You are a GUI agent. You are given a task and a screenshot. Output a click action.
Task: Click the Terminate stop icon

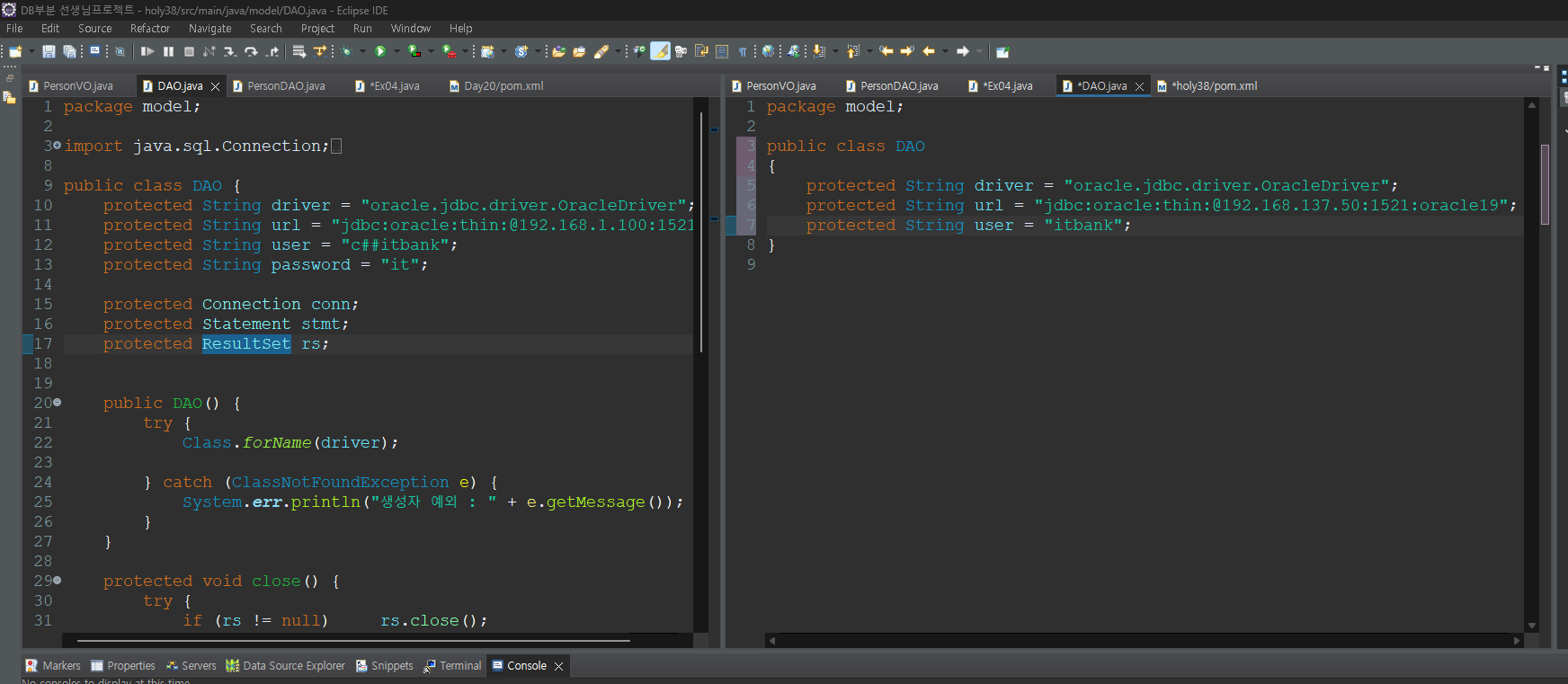click(189, 51)
